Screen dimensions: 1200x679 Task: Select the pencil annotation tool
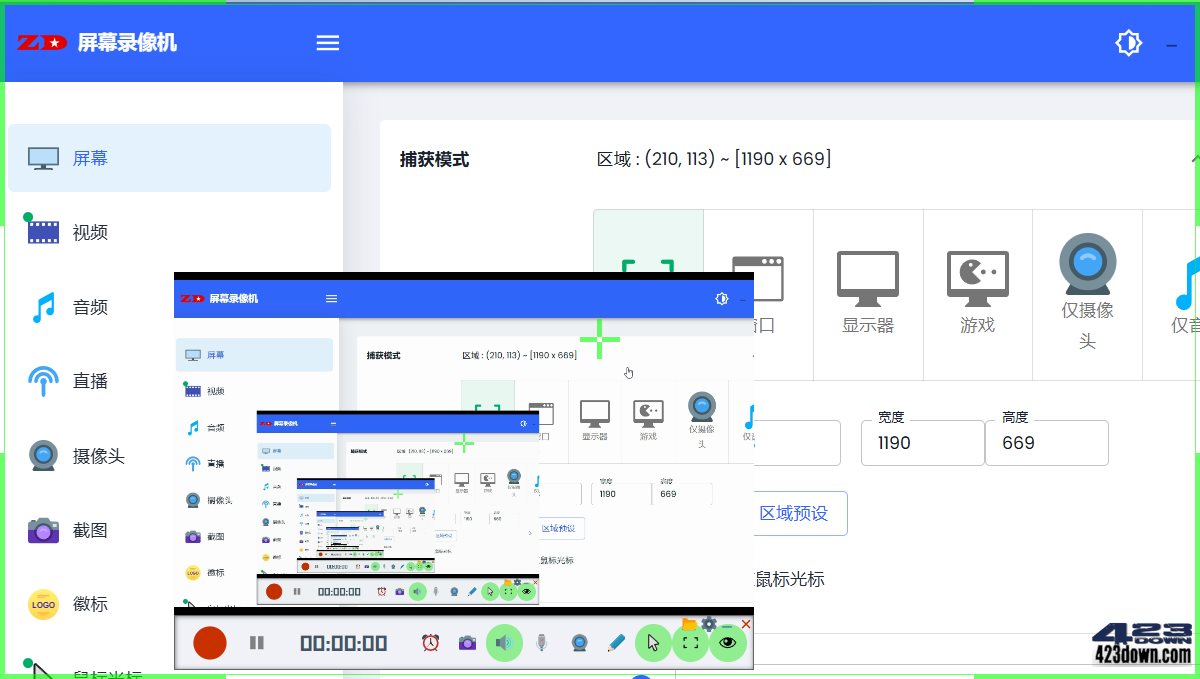[616, 643]
